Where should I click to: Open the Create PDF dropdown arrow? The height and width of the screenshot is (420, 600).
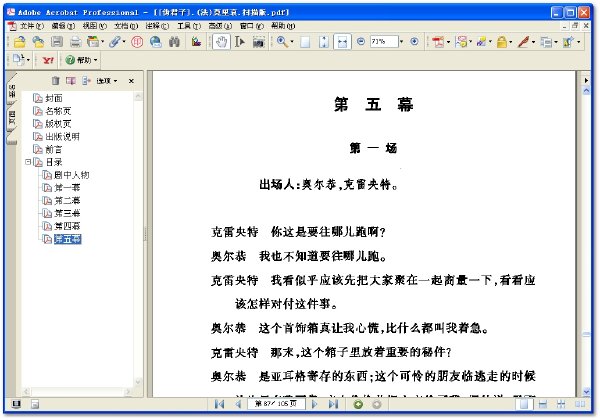coord(448,42)
